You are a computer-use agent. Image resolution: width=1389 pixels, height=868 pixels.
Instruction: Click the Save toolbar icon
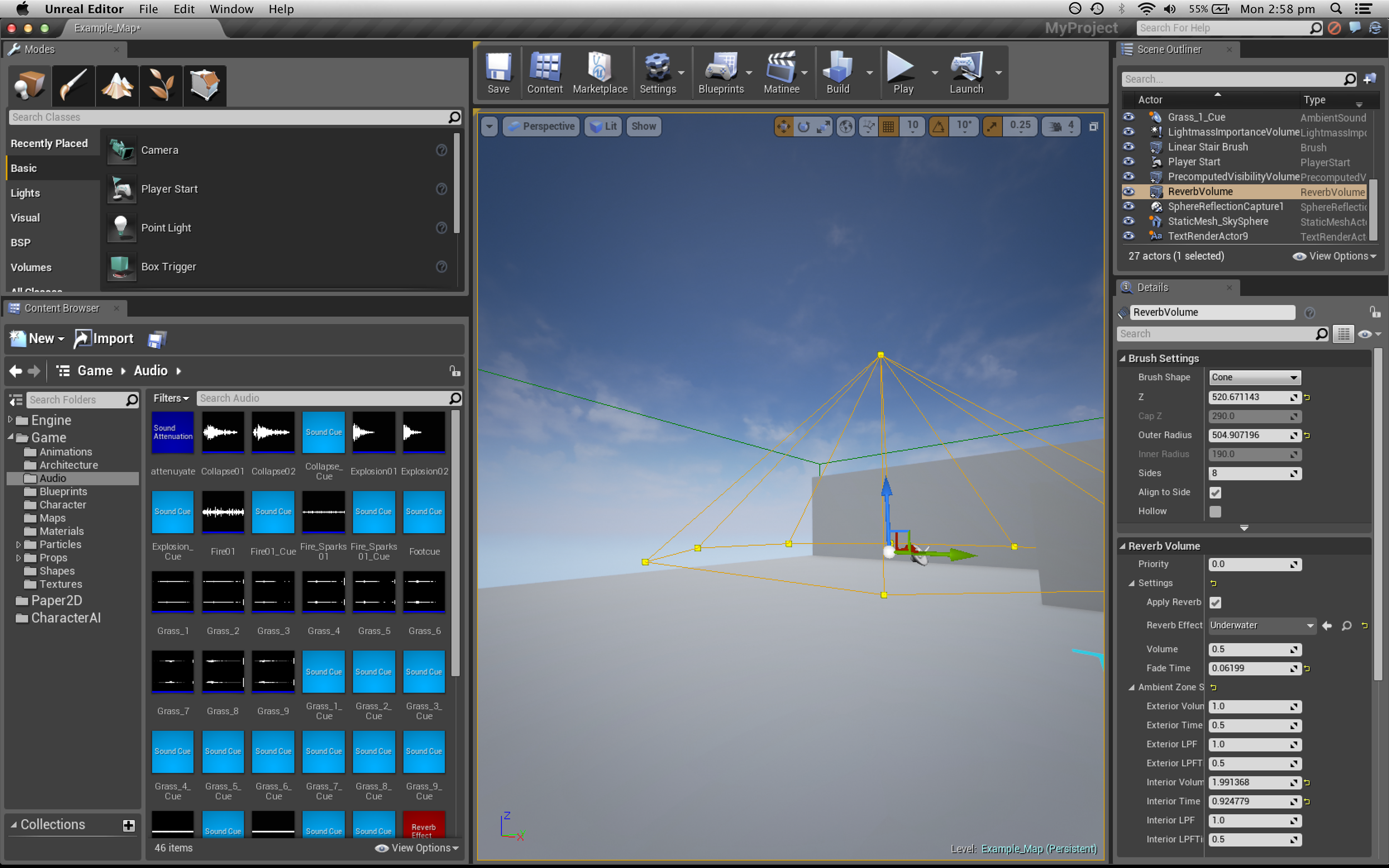click(x=498, y=73)
